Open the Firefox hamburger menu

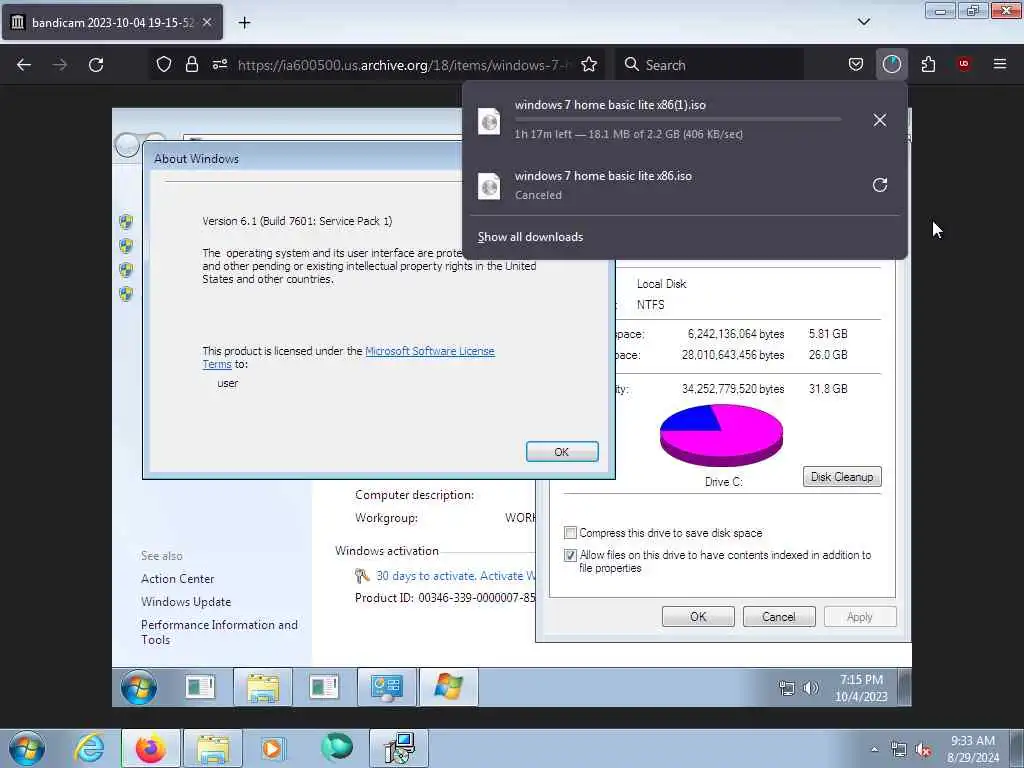1000,64
